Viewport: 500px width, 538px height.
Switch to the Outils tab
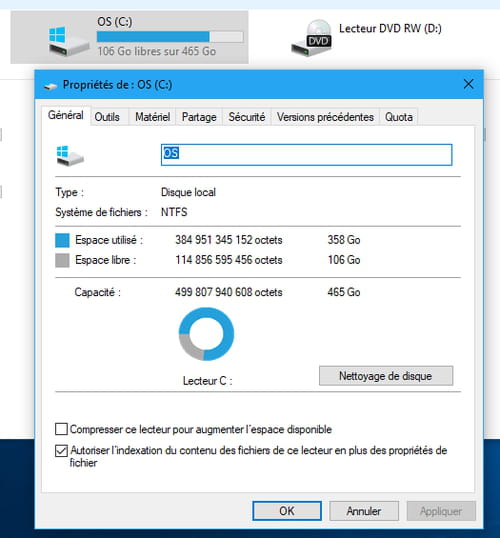[107, 117]
